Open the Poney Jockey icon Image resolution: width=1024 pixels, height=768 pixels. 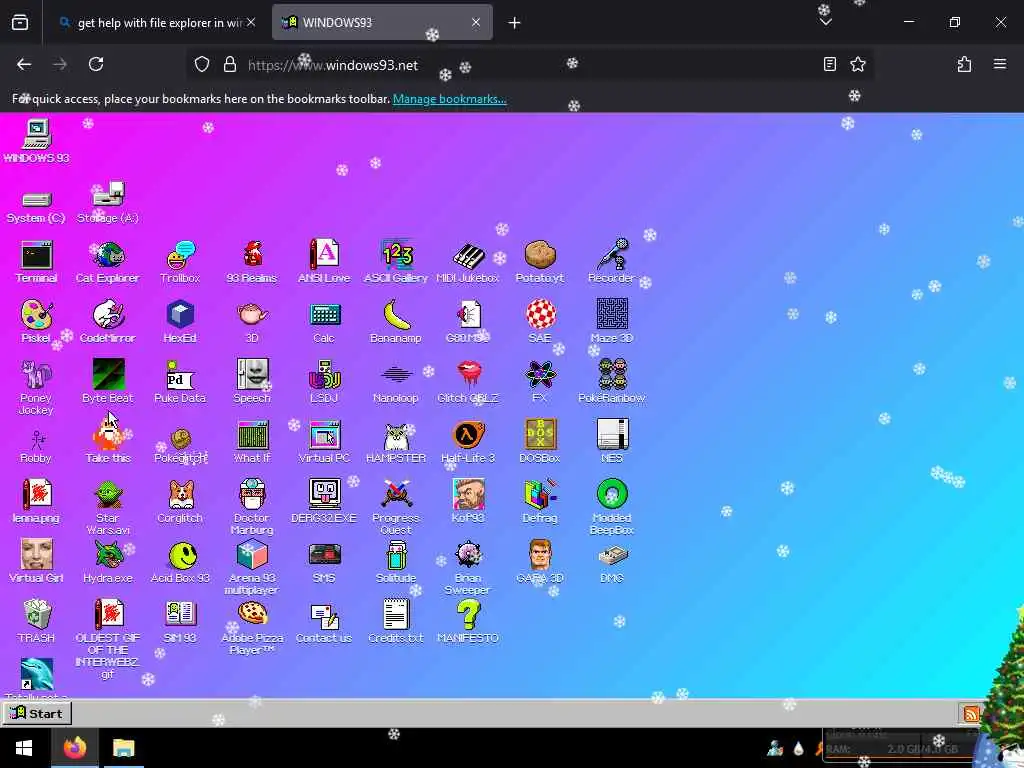[x=37, y=388]
